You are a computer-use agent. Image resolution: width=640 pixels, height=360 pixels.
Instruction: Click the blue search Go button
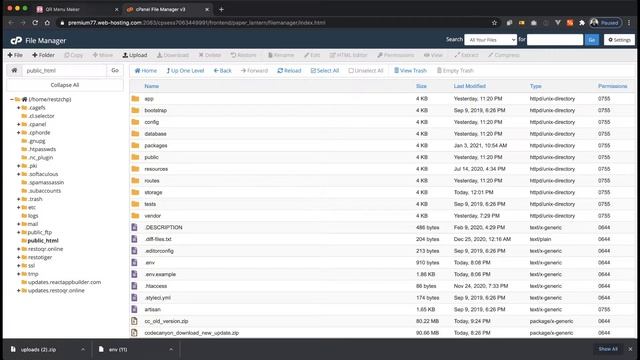click(x=592, y=40)
